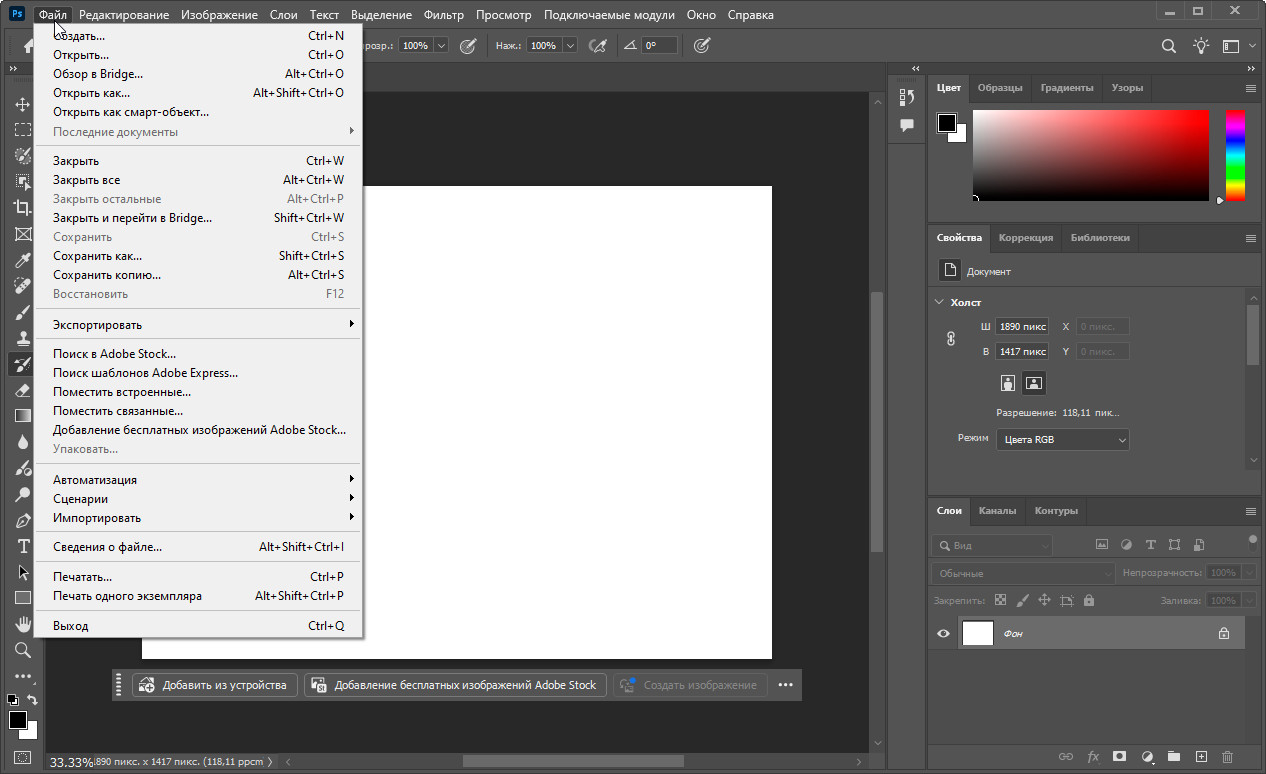Image resolution: width=1266 pixels, height=774 pixels.
Task: Create new layer with plus icon
Action: point(1201,757)
